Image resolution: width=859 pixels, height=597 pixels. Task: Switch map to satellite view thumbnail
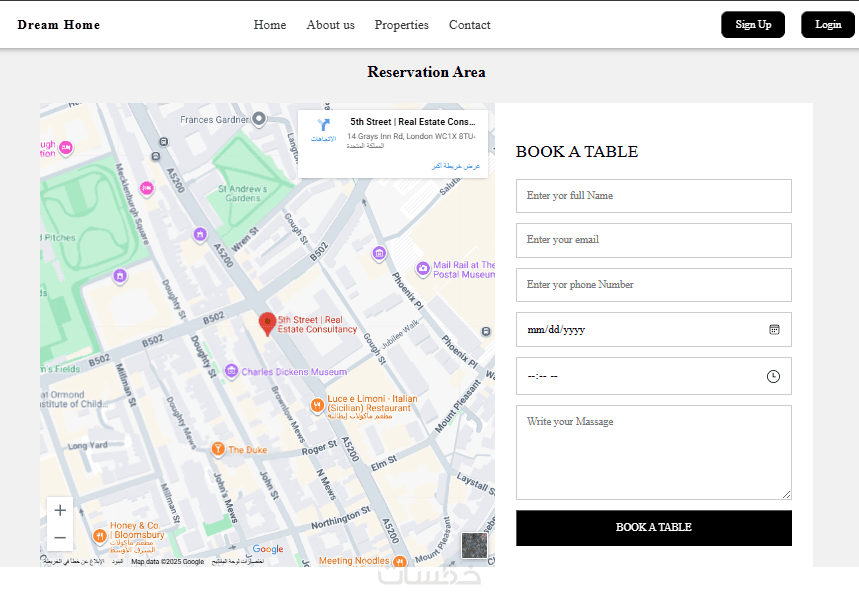coord(474,545)
